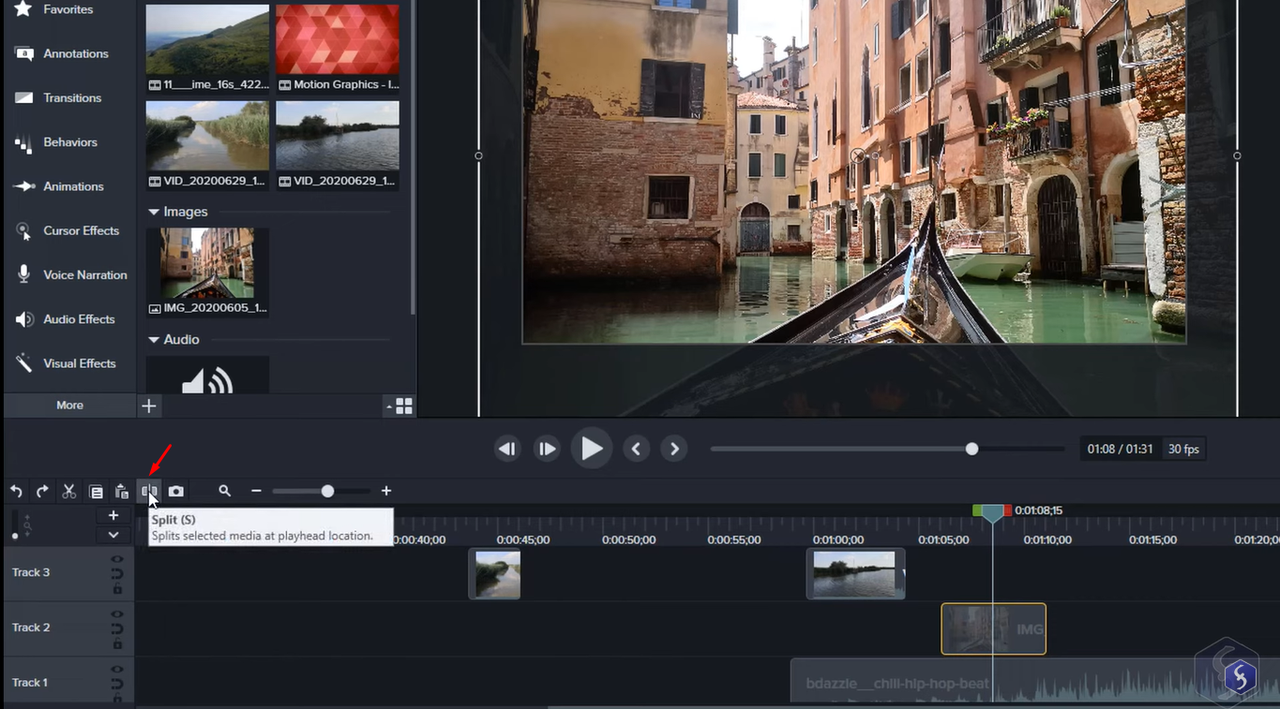This screenshot has height=709, width=1280.
Task: Switch to the Transitions tab
Action: click(67, 98)
